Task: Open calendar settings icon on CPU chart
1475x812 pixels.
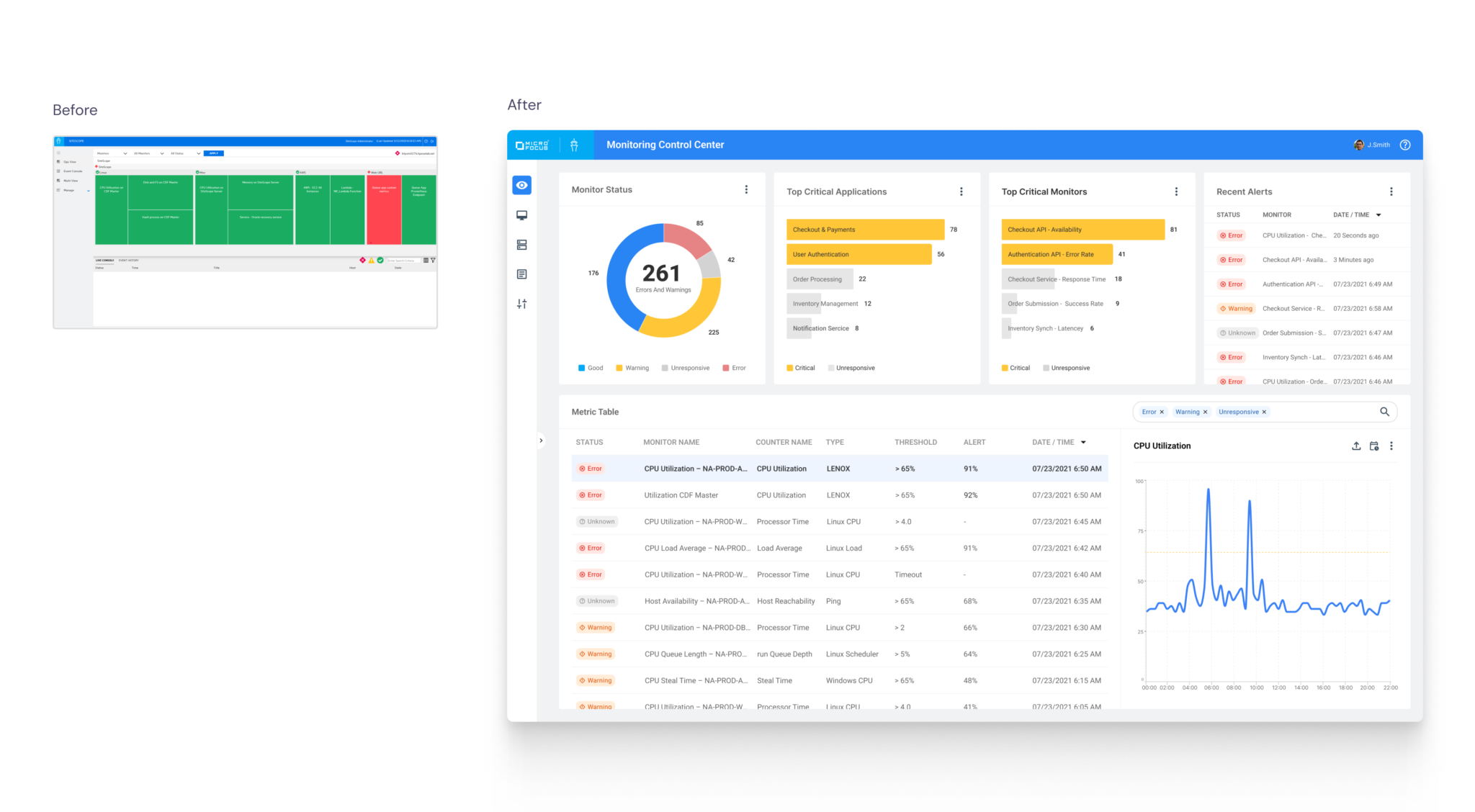Action: point(1373,446)
